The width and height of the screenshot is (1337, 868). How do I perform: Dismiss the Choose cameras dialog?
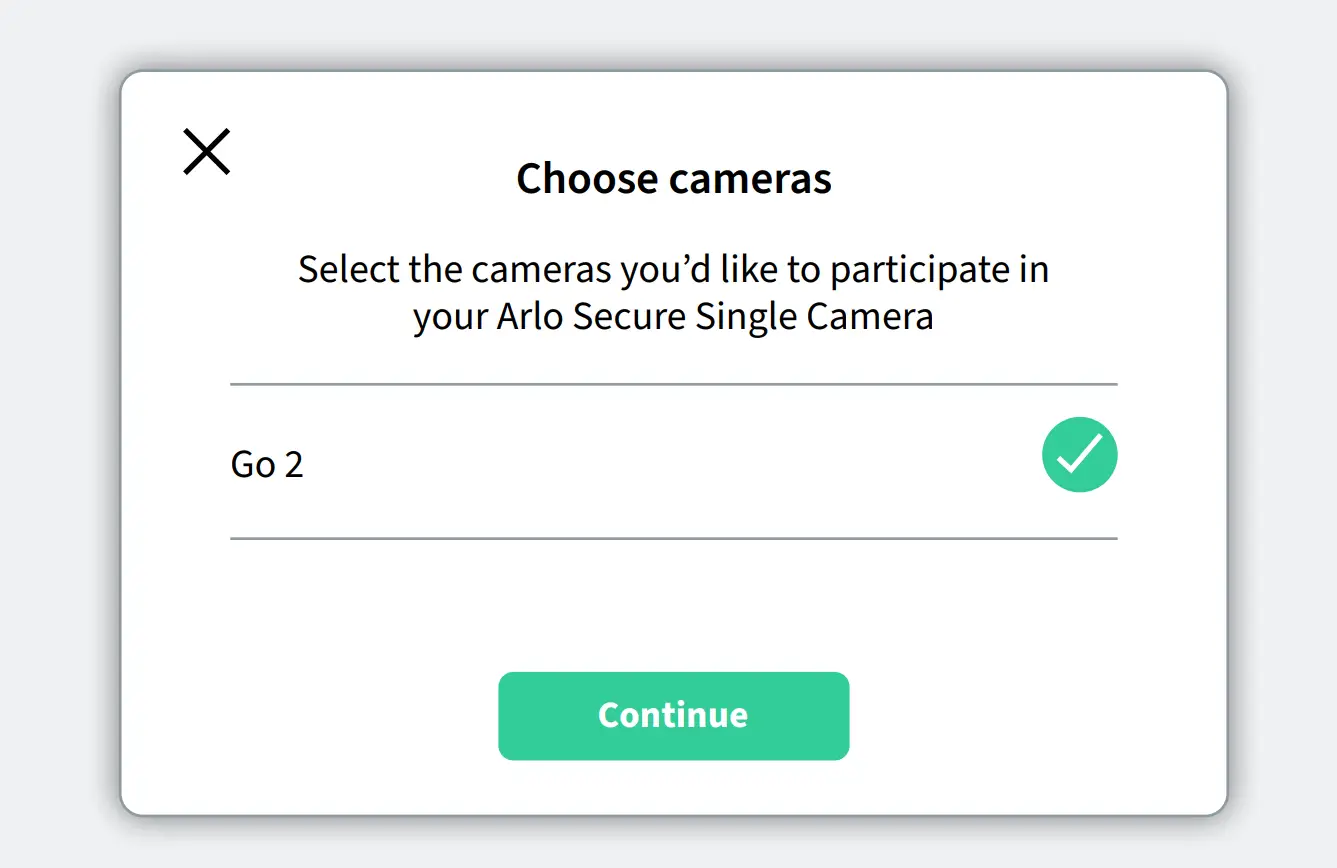click(x=206, y=151)
